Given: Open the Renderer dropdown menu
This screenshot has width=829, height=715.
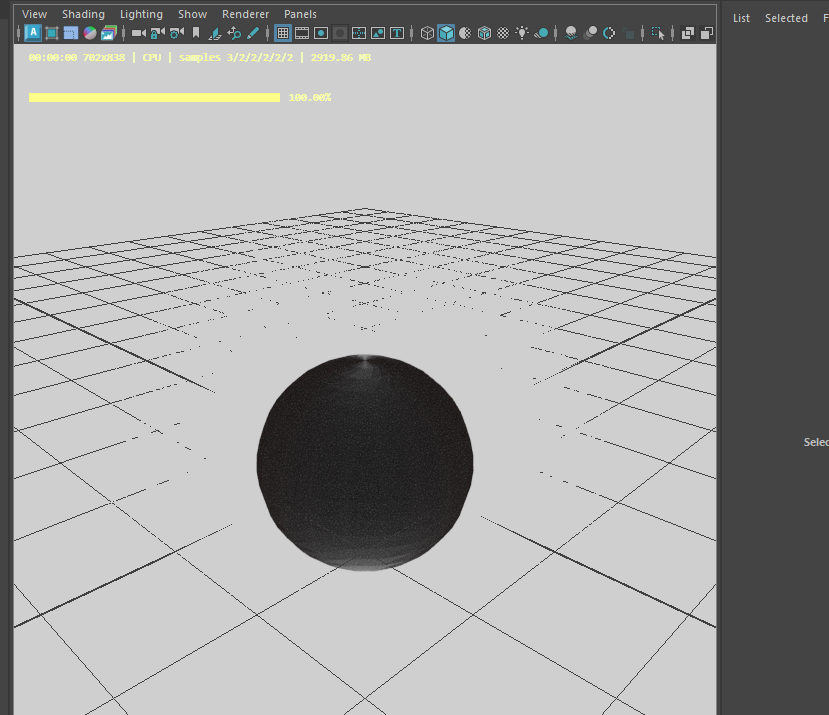Looking at the screenshot, I should (245, 14).
